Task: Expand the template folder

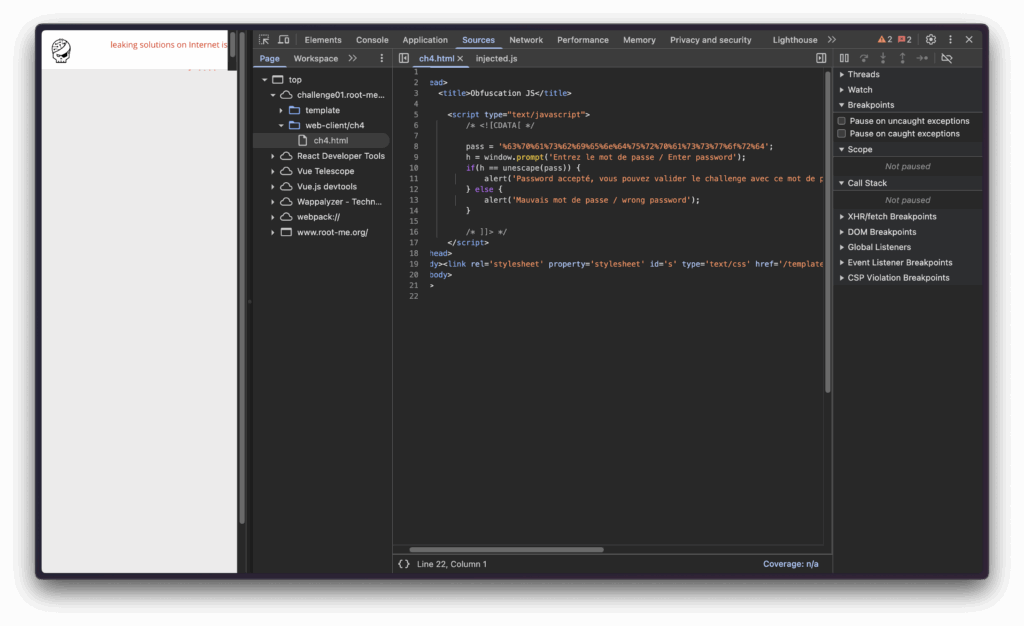Action: point(281,110)
